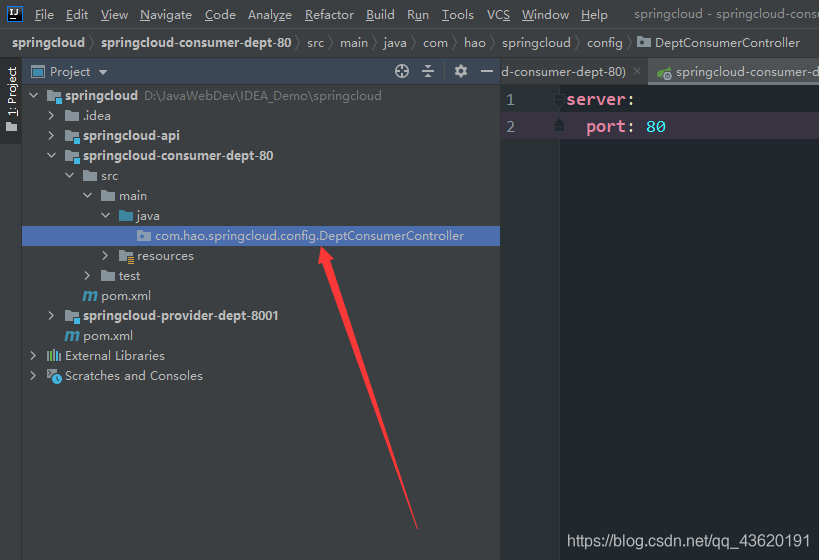Screen dimensions: 819x560
Task: Open the Project panel settings gear
Action: 460,71
